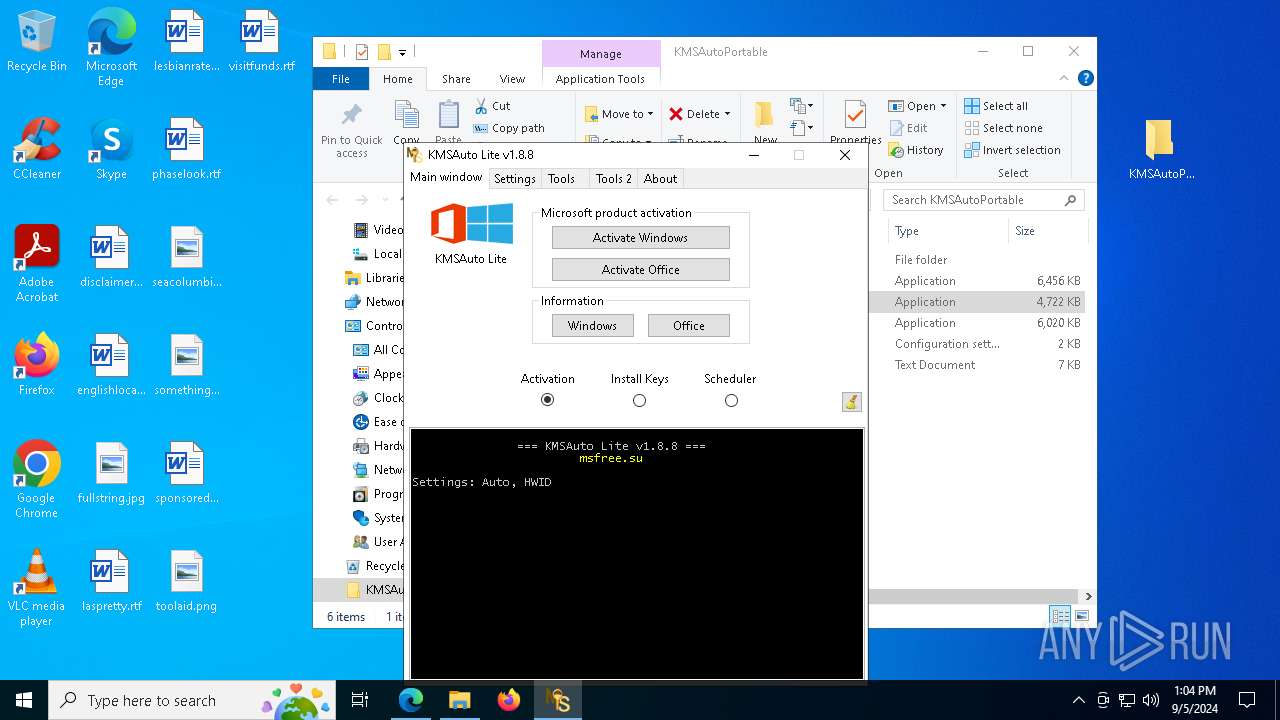Select Recycle Bin in the navigation tree
The width and height of the screenshot is (1280, 720).
point(375,566)
